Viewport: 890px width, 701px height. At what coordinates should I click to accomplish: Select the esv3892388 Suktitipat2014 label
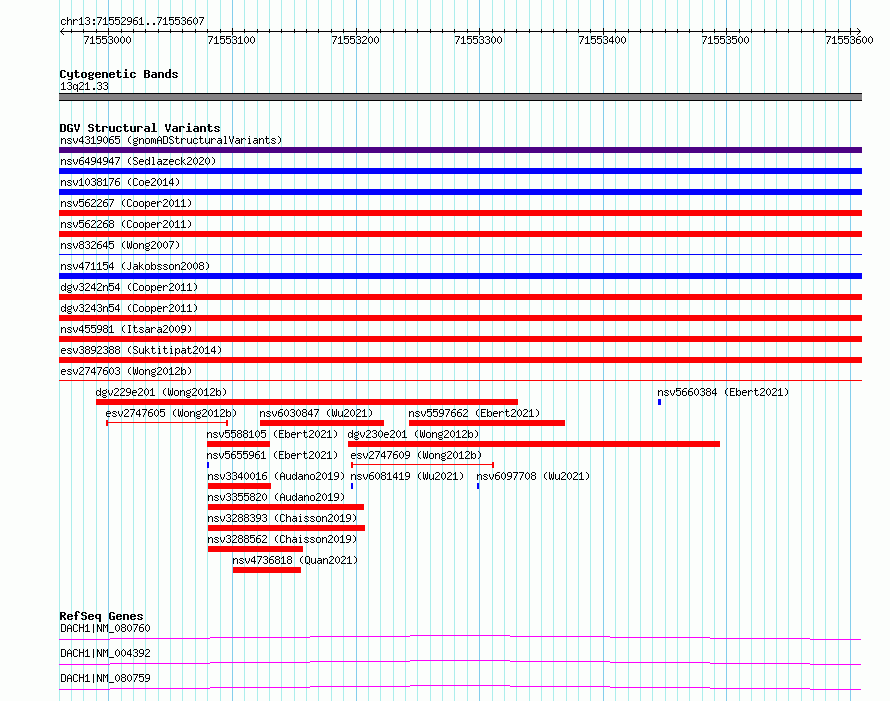coord(141,350)
